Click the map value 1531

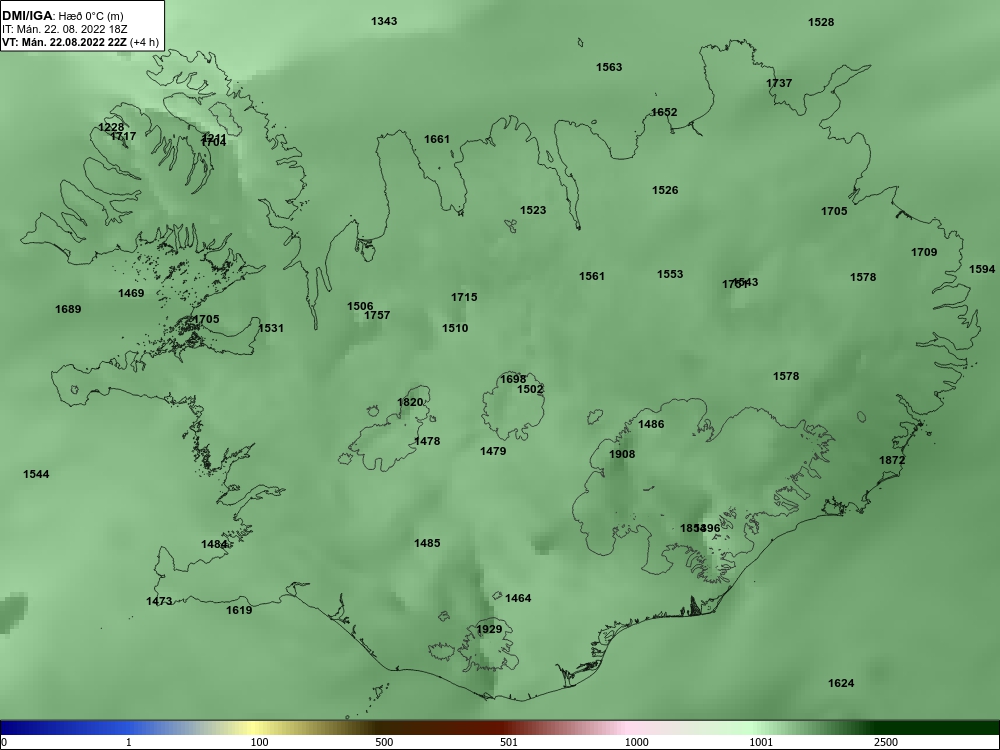coord(271,328)
